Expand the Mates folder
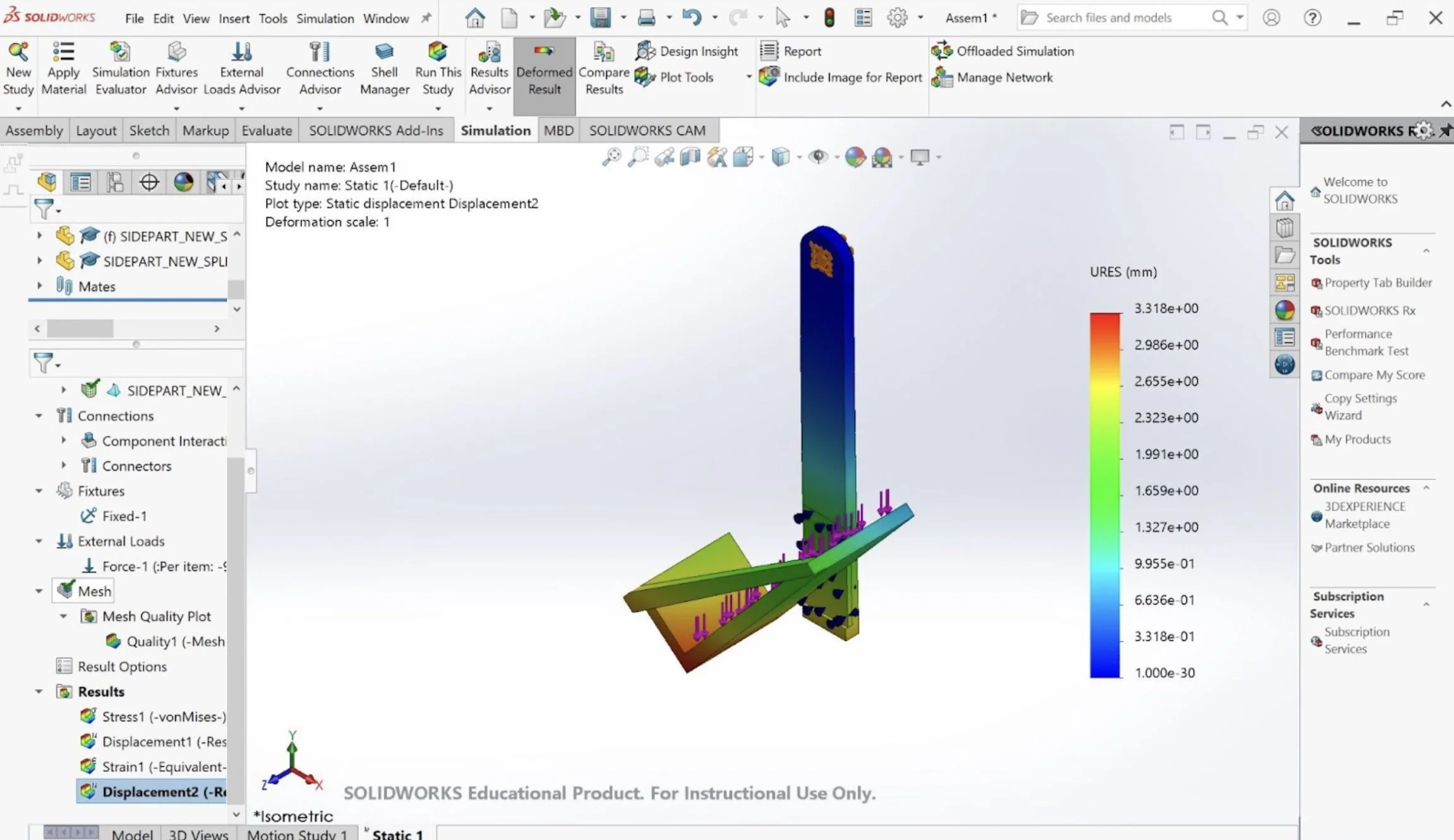 click(39, 286)
